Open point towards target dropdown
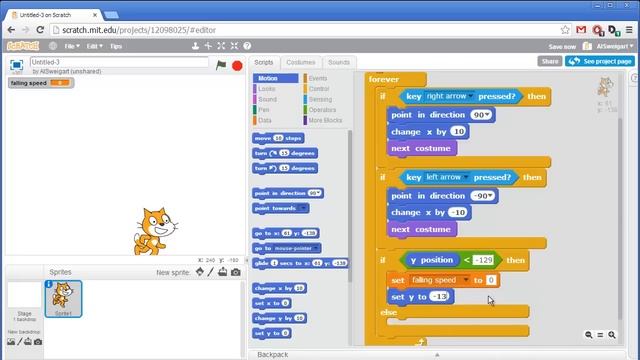The width and height of the screenshot is (640, 360). coord(303,208)
